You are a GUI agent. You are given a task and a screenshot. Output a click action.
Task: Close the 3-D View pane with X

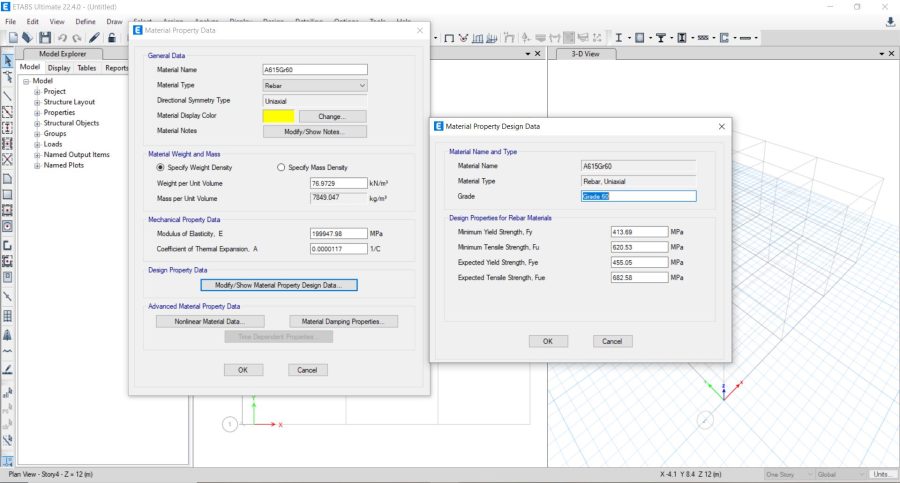891,53
